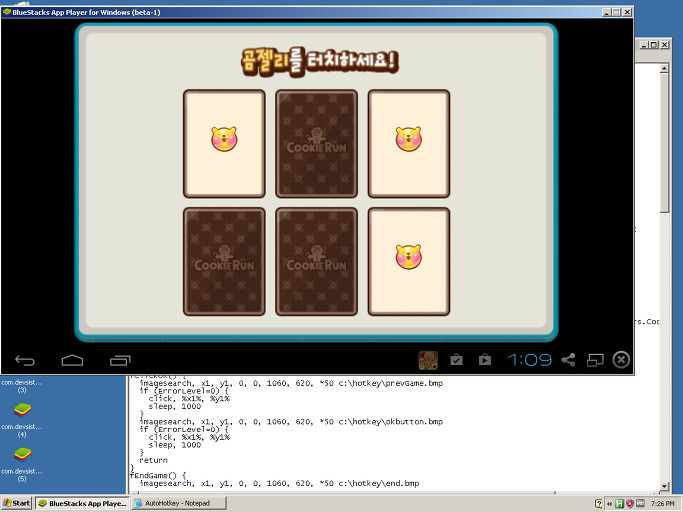The image size is (683, 512).
Task: Click the share icon in BlueStacks bar
Action: pyautogui.click(x=568, y=360)
